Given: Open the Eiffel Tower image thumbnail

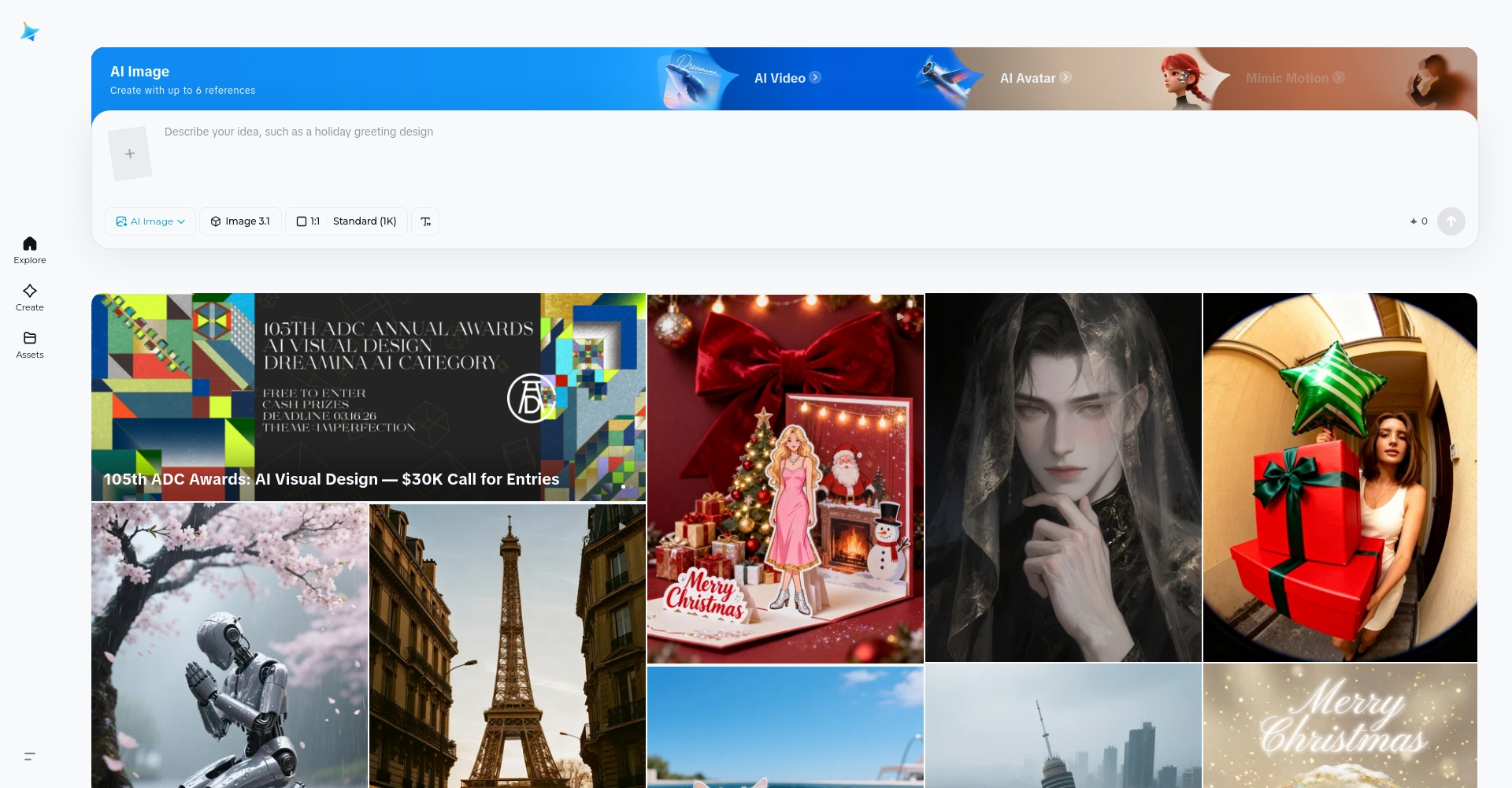Looking at the screenshot, I should pos(507,646).
